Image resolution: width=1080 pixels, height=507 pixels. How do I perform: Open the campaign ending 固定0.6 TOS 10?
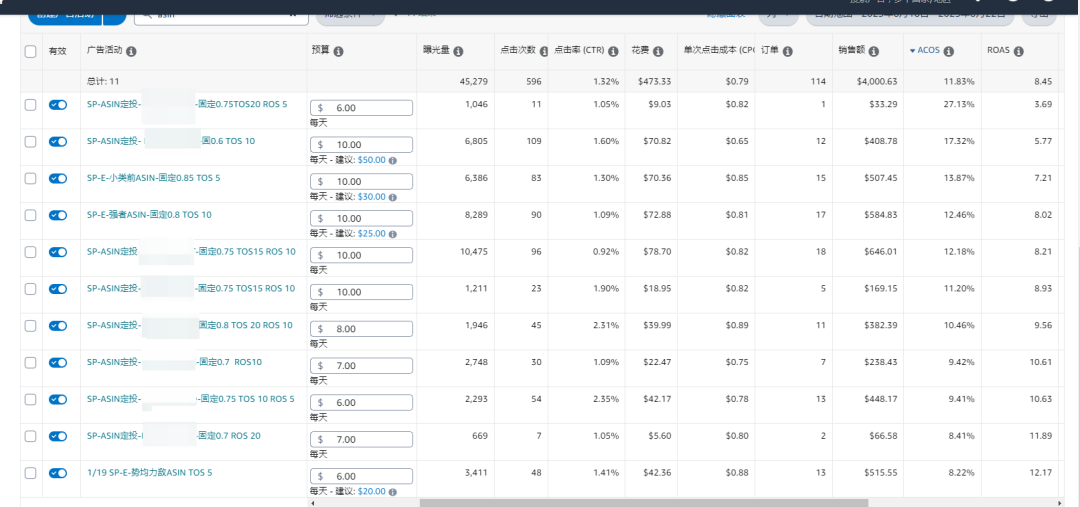click(171, 141)
